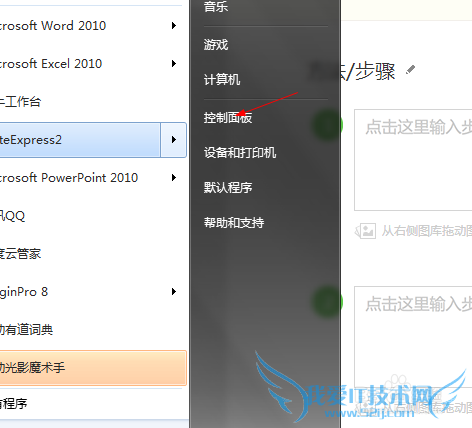Screen dimensions: 472x428
Task: Launch the ginPro 8 program entry
Action: click(x=24, y=292)
